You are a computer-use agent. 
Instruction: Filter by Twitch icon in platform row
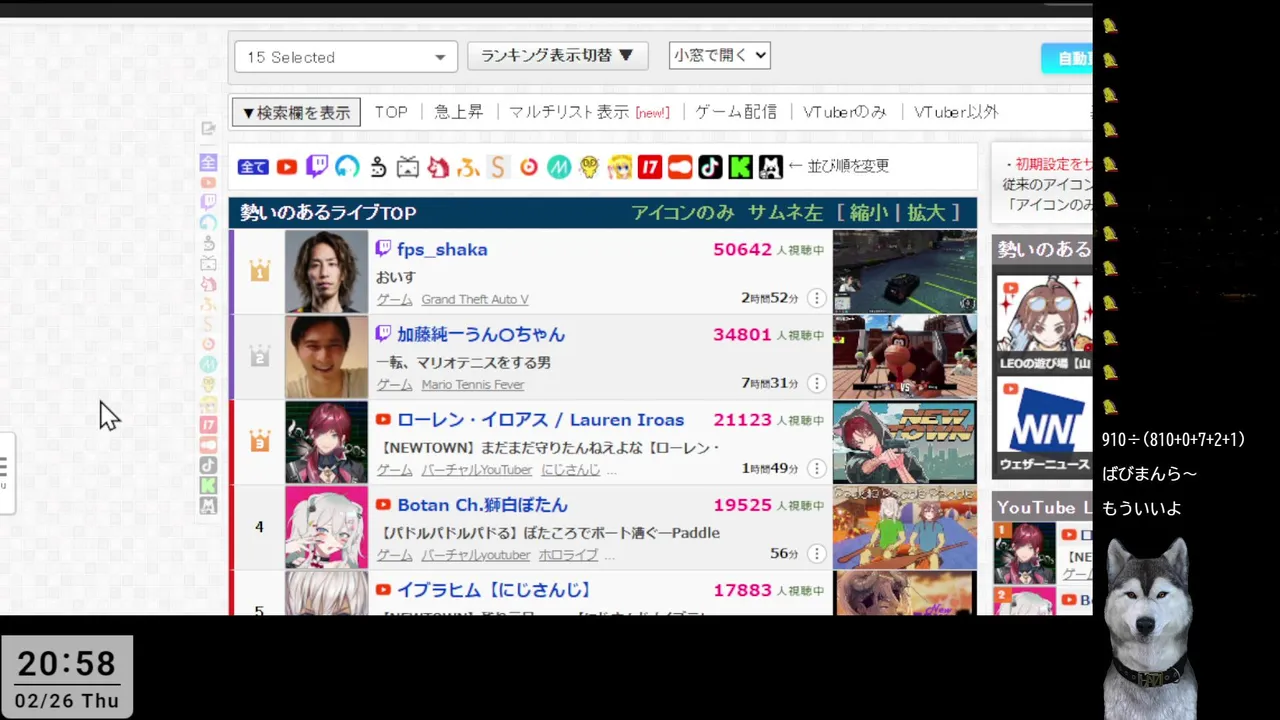317,167
